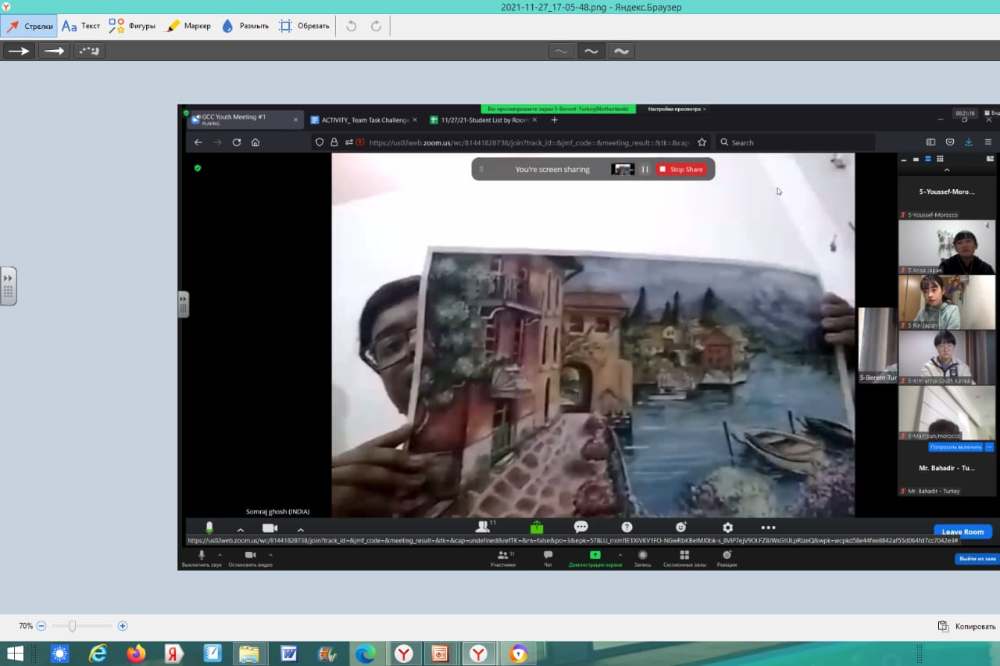Open Firefox from the taskbar
Screen dimensions: 1000x666
point(136,654)
